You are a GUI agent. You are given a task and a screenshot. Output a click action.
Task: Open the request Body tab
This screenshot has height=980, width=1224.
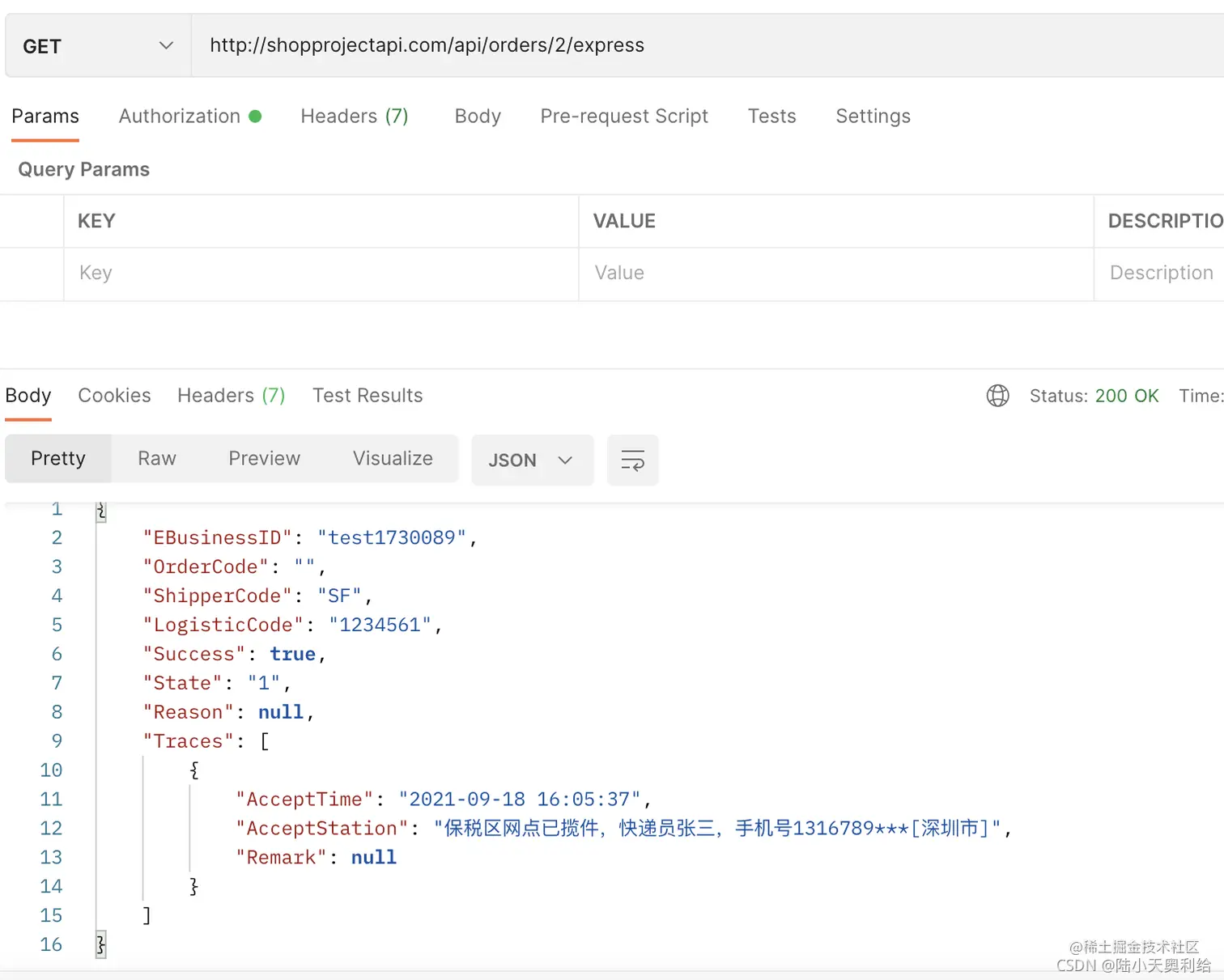478,117
